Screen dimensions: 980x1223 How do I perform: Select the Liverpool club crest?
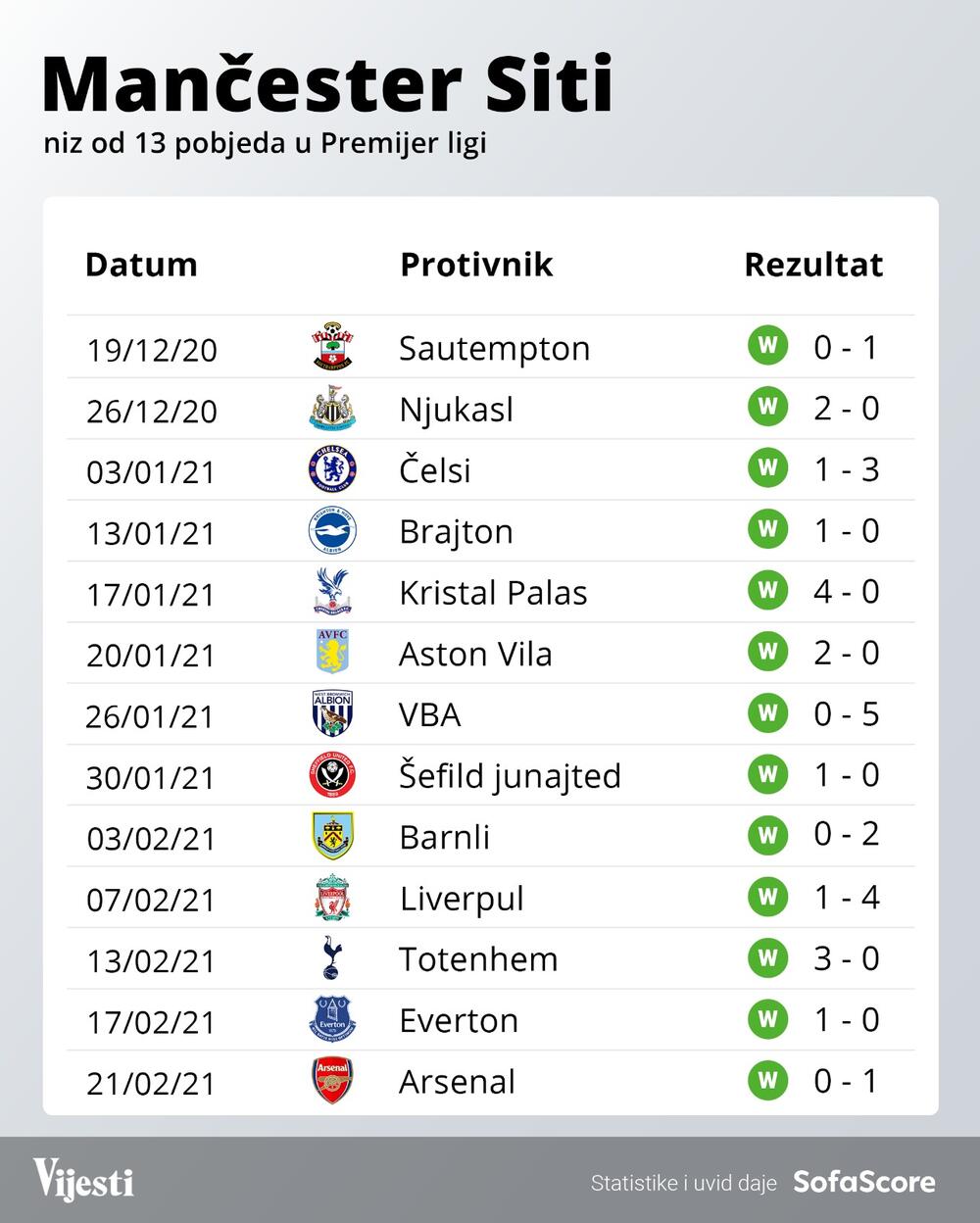click(x=332, y=898)
